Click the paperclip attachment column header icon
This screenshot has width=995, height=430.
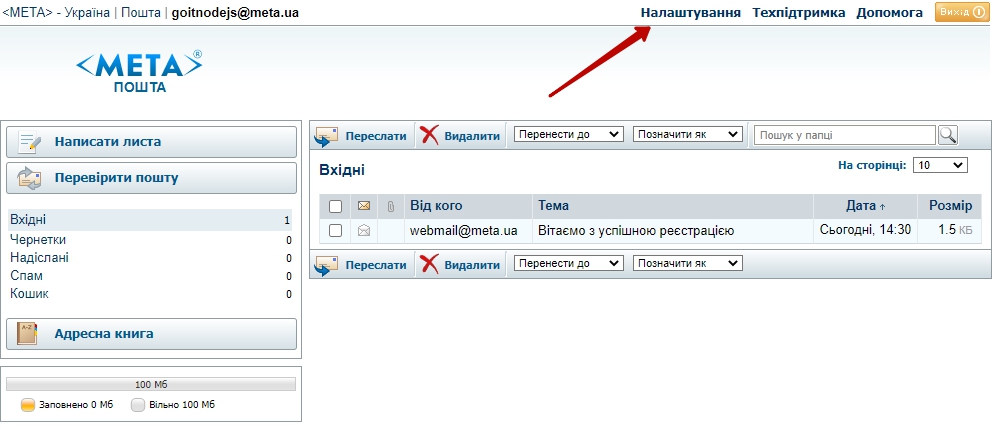[391, 206]
